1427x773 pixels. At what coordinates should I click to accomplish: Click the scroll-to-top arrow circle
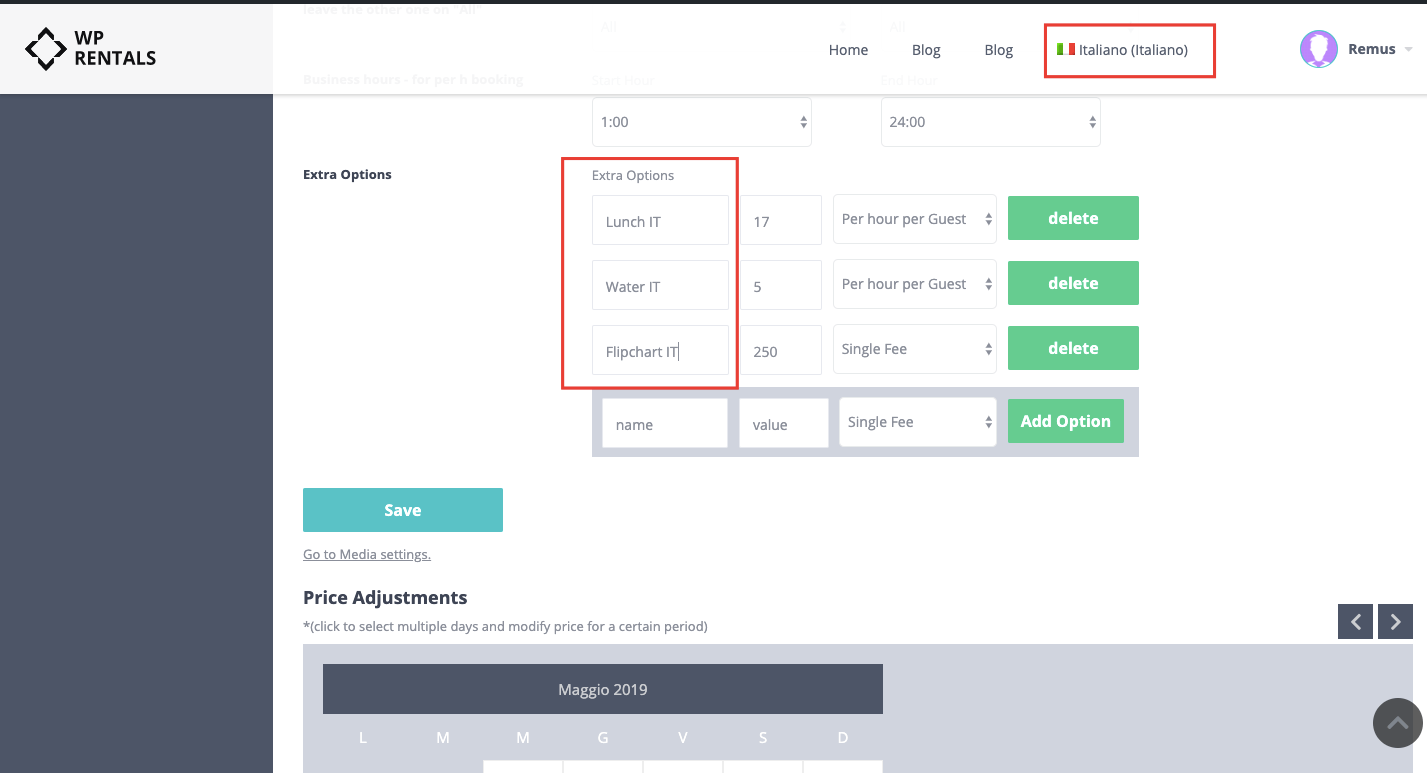coord(1397,723)
